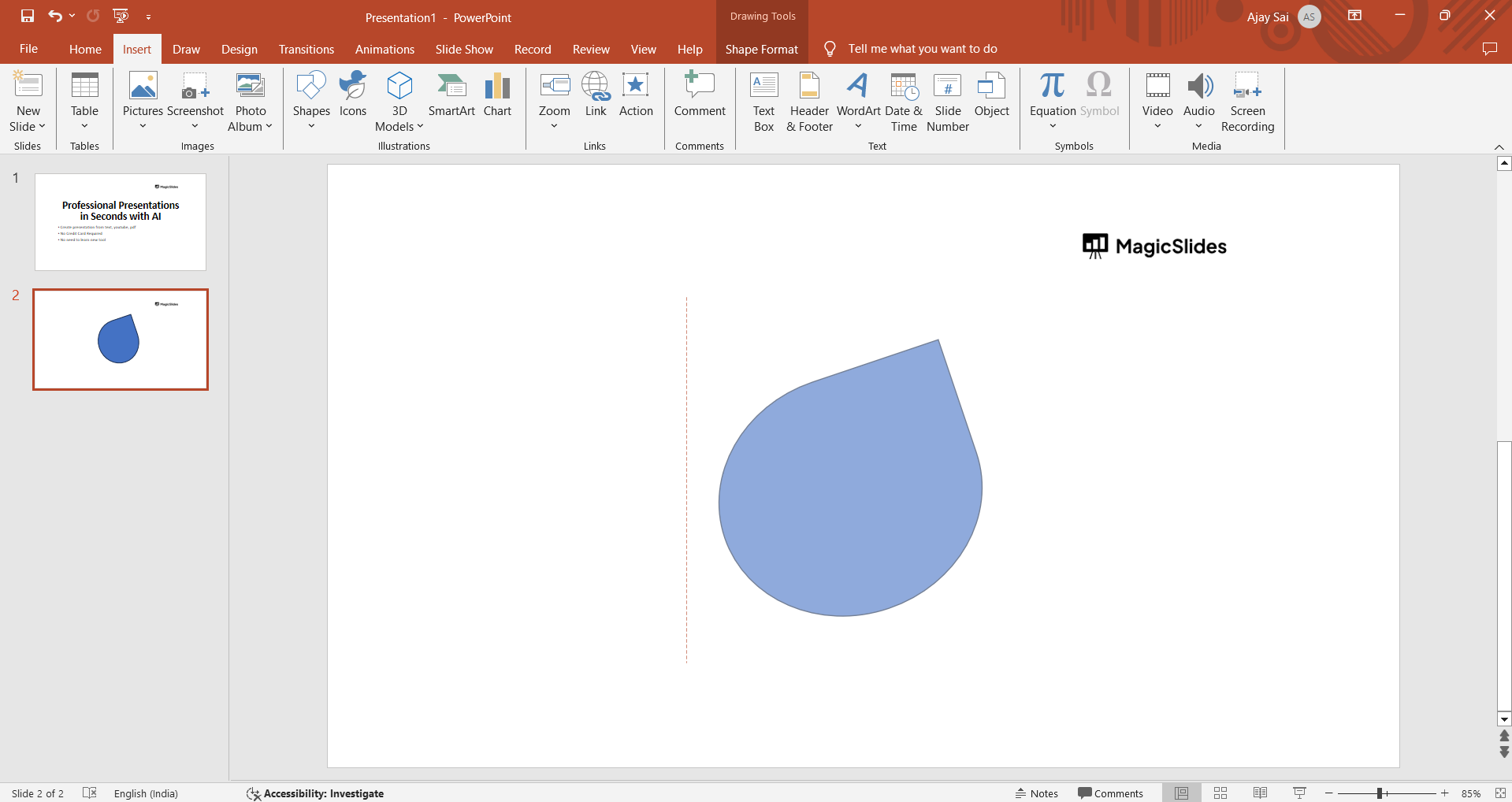Select slide 1 thumbnail
1512x802 pixels.
121,222
